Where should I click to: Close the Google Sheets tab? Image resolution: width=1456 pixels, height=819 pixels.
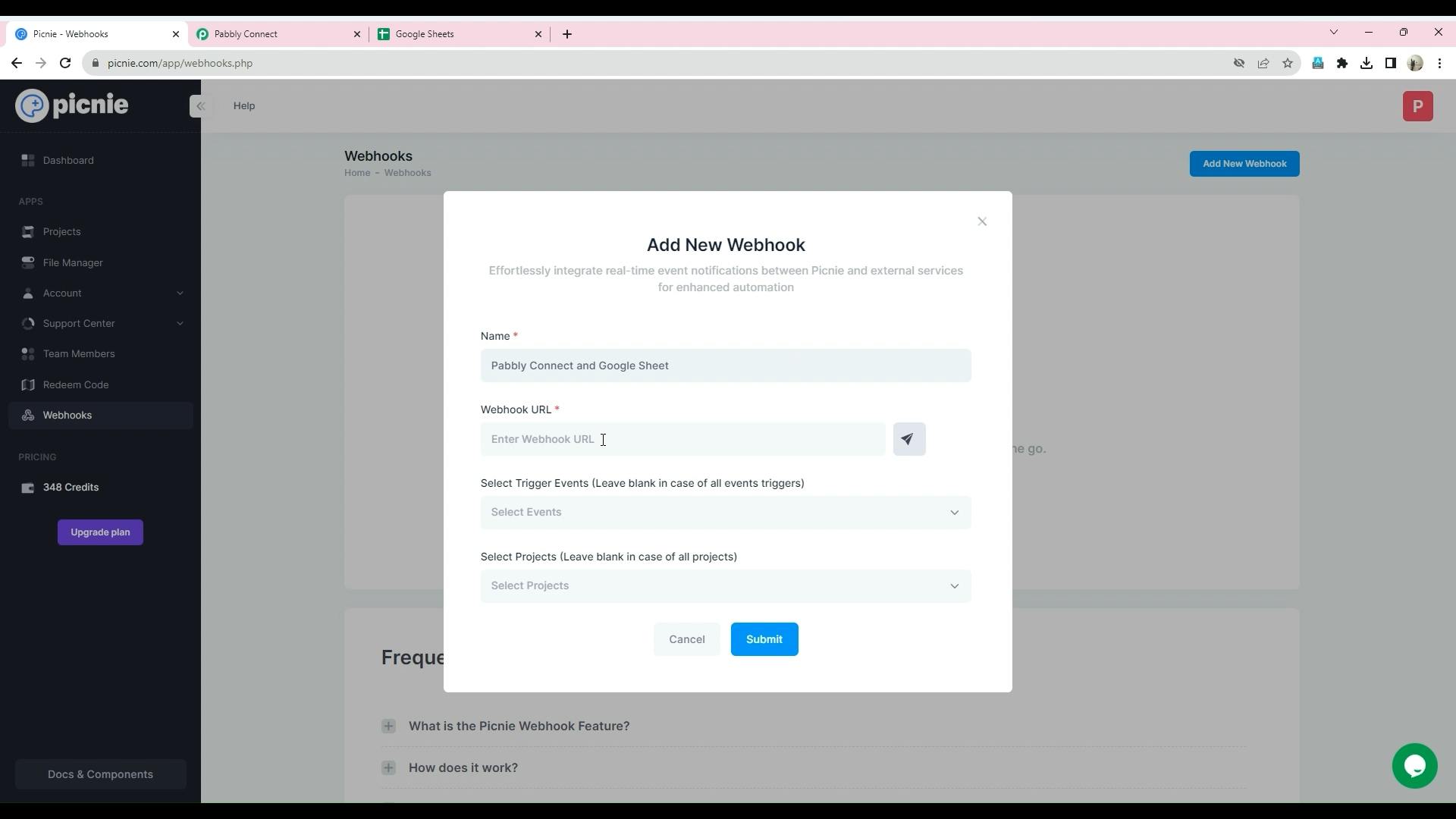tap(538, 34)
